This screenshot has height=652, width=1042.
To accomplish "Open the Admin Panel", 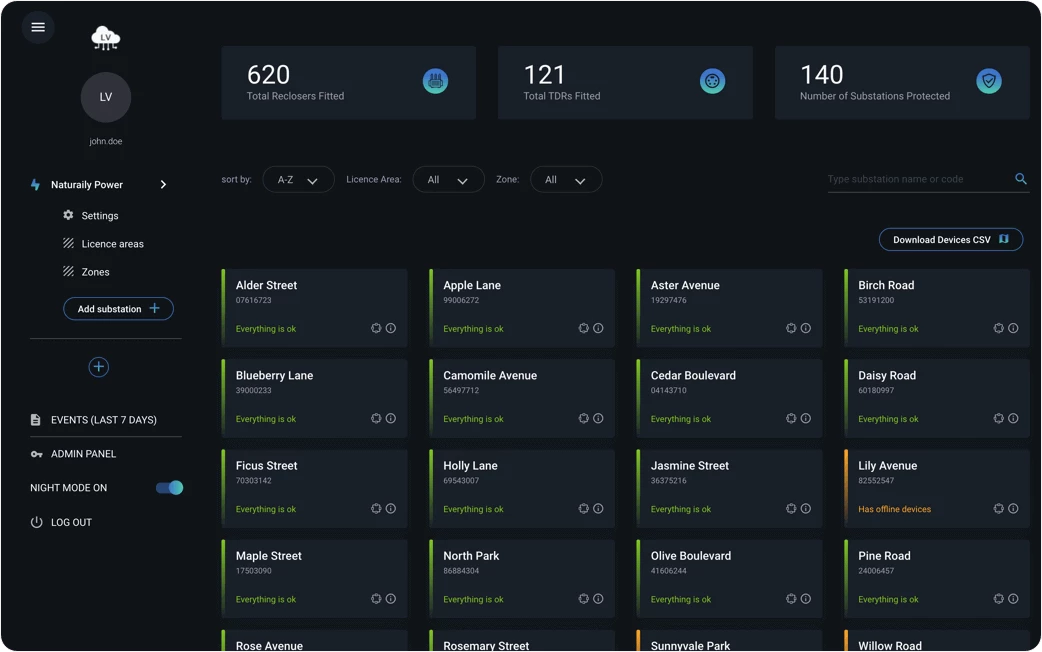I will (73, 454).
